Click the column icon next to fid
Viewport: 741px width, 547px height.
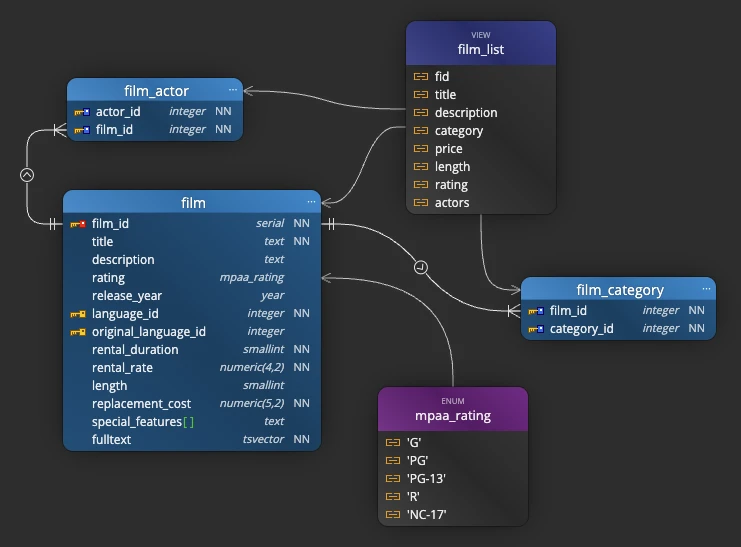pyautogui.click(x=421, y=76)
